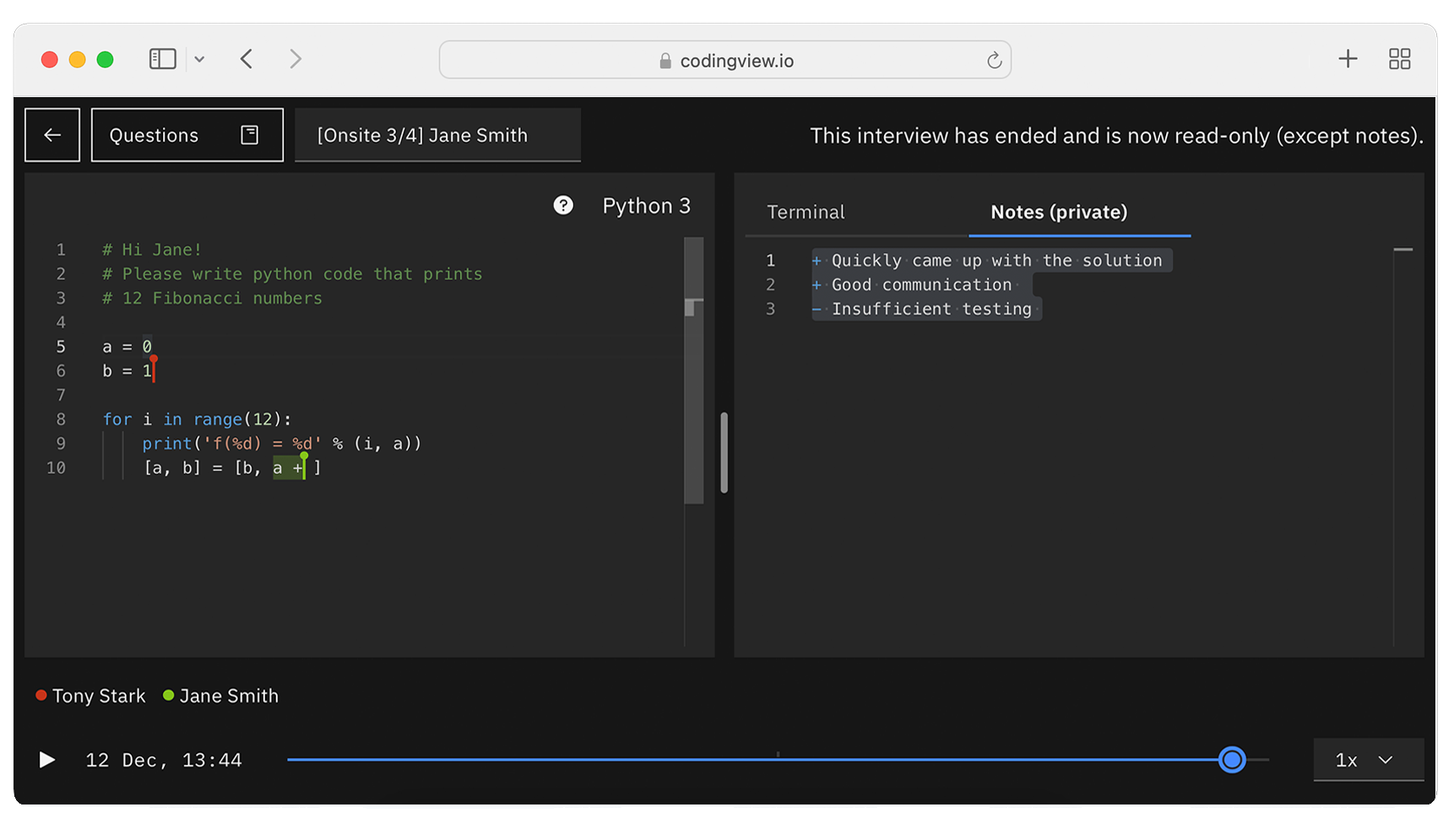Open the Questions panel
This screenshot has width=1454, height=840.
[187, 135]
